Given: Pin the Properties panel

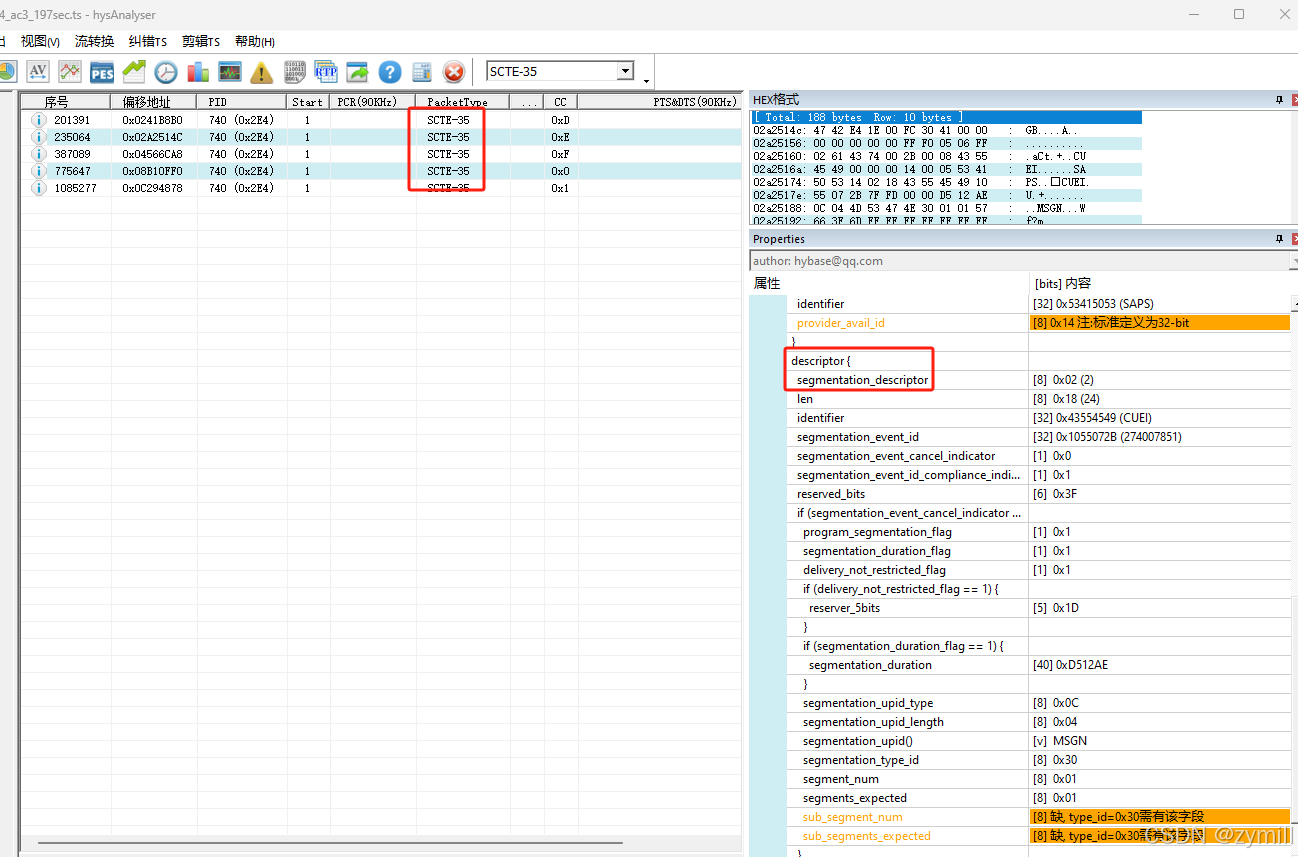Looking at the screenshot, I should [x=1279, y=239].
